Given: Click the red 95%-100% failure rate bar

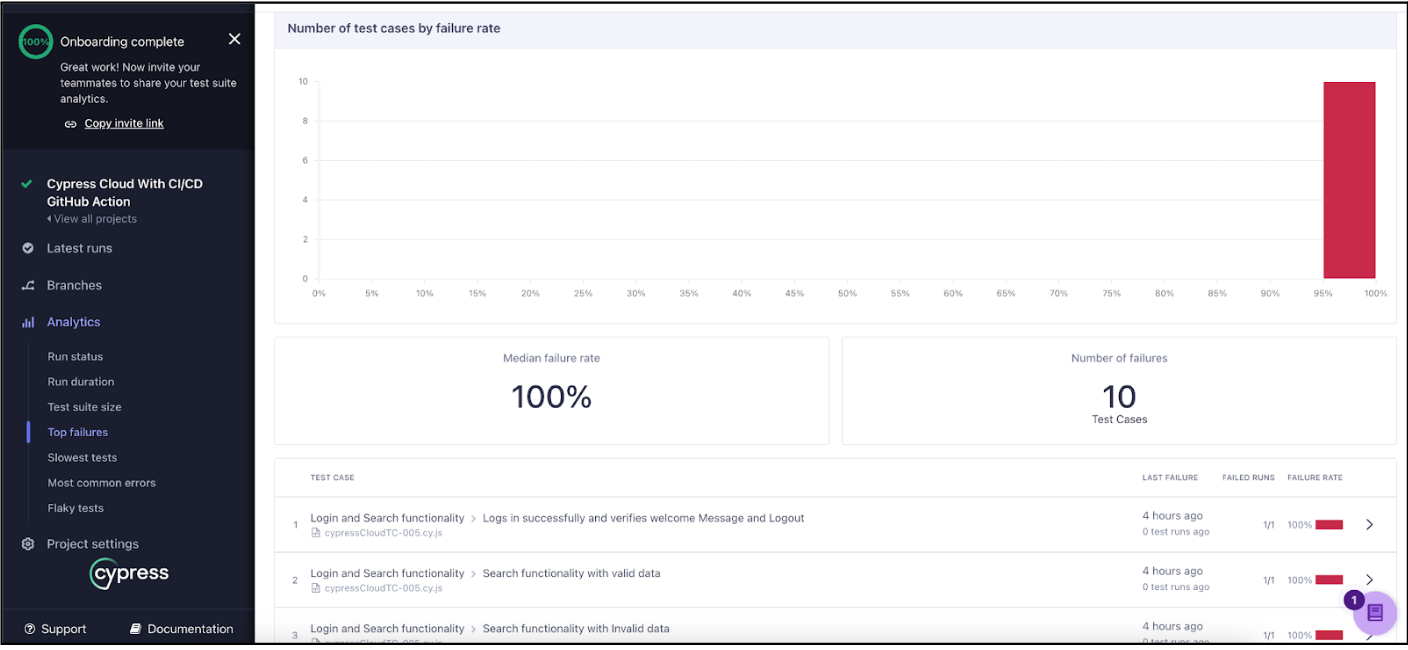Looking at the screenshot, I should (x=1349, y=180).
